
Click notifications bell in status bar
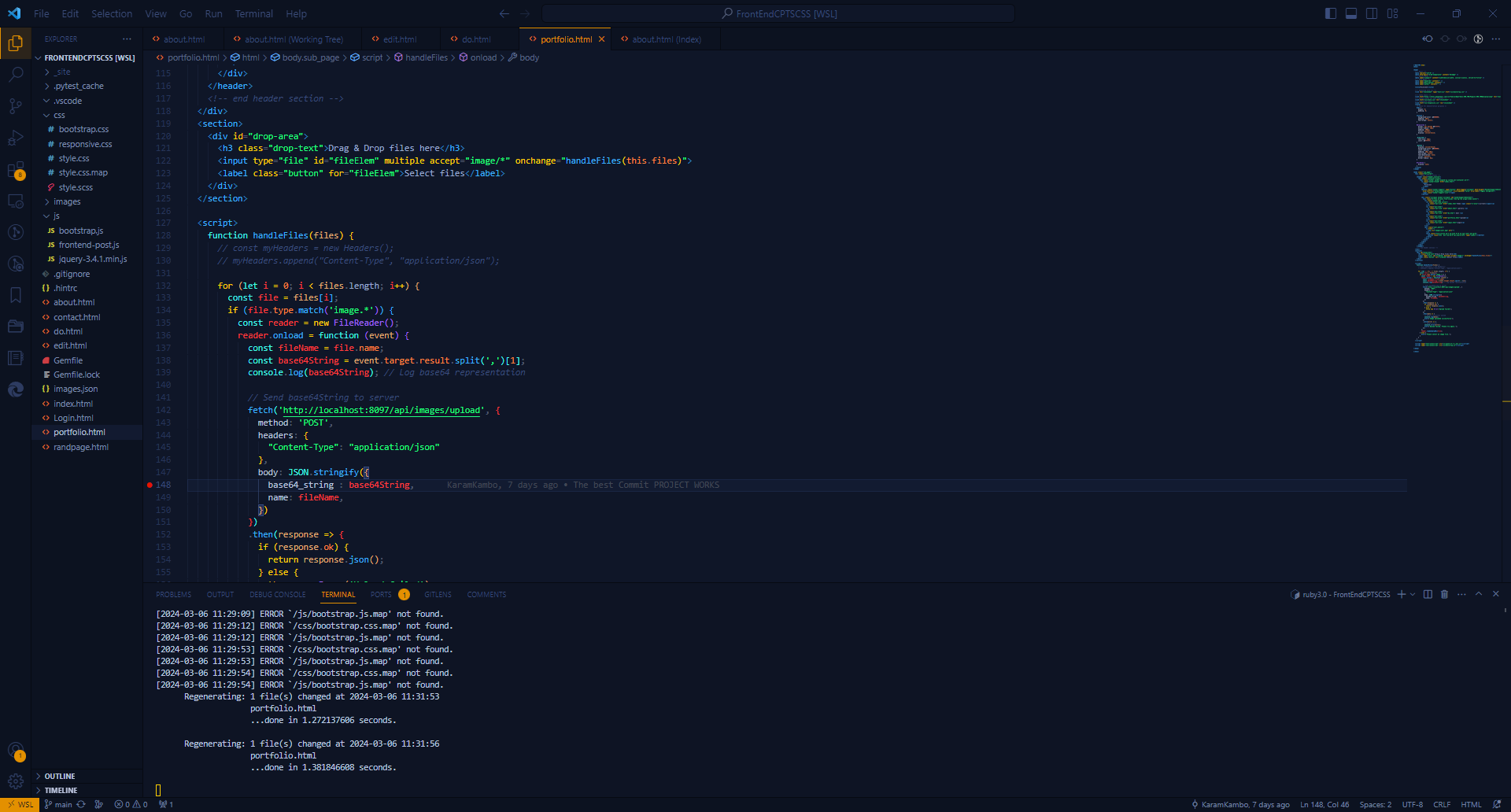click(1497, 804)
